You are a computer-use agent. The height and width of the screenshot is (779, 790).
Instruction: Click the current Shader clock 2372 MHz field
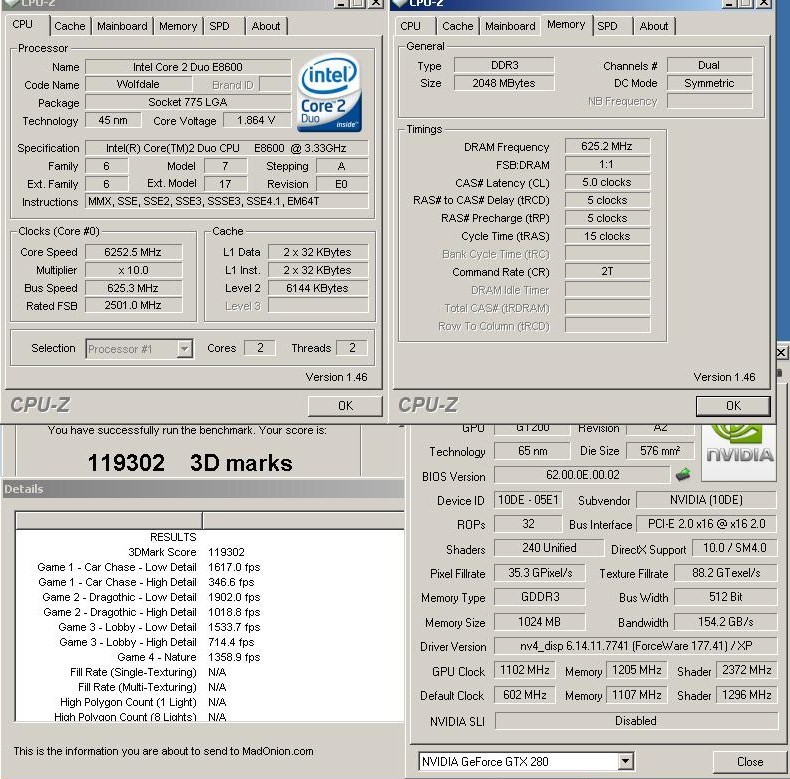point(747,670)
